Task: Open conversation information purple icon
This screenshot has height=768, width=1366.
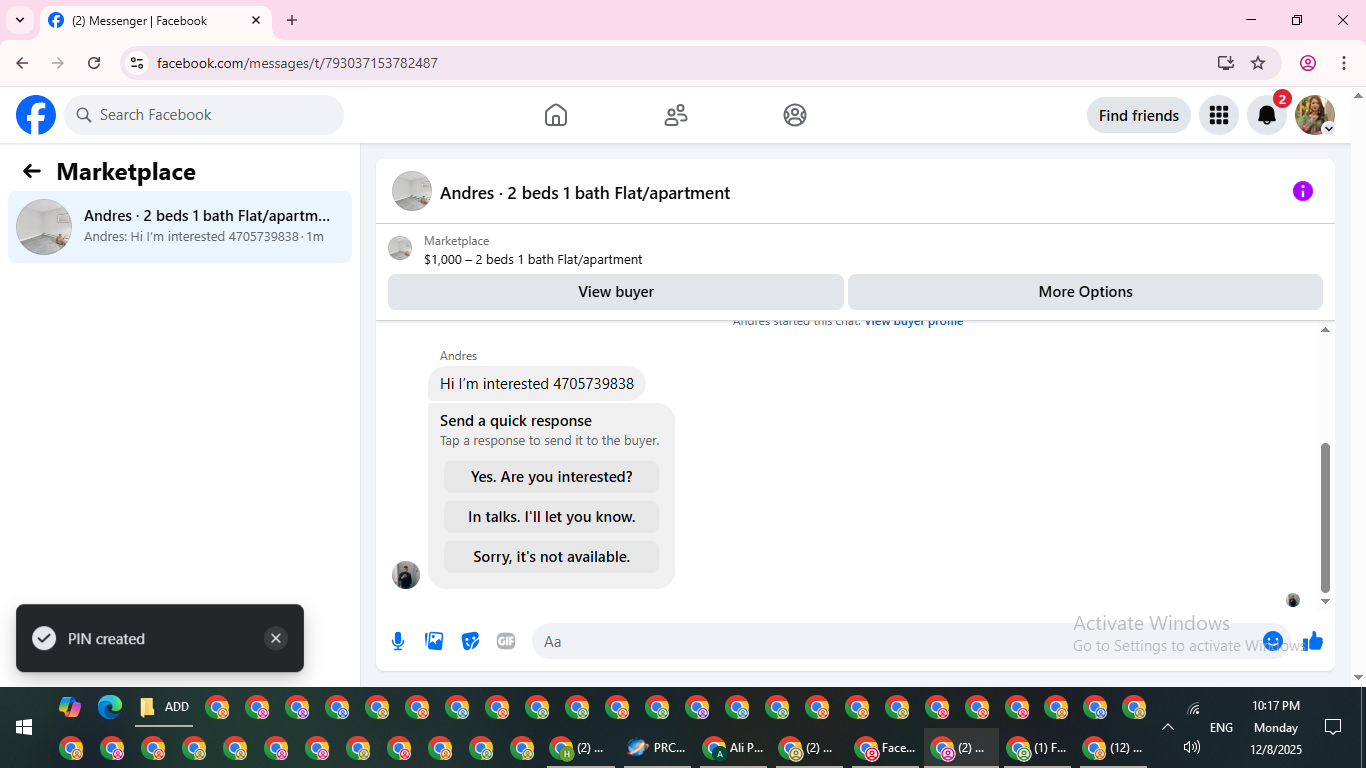Action: pos(1302,191)
